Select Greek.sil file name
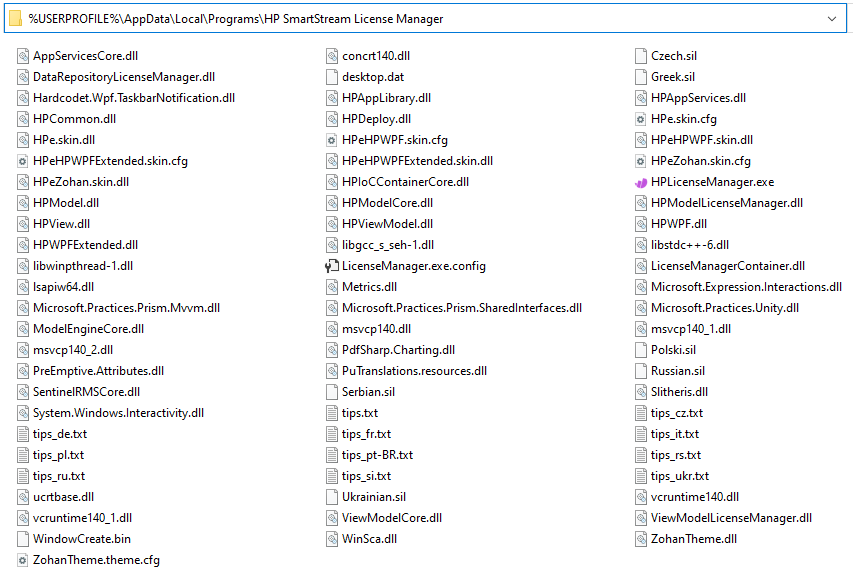Image resolution: width=853 pixels, height=572 pixels. [673, 77]
